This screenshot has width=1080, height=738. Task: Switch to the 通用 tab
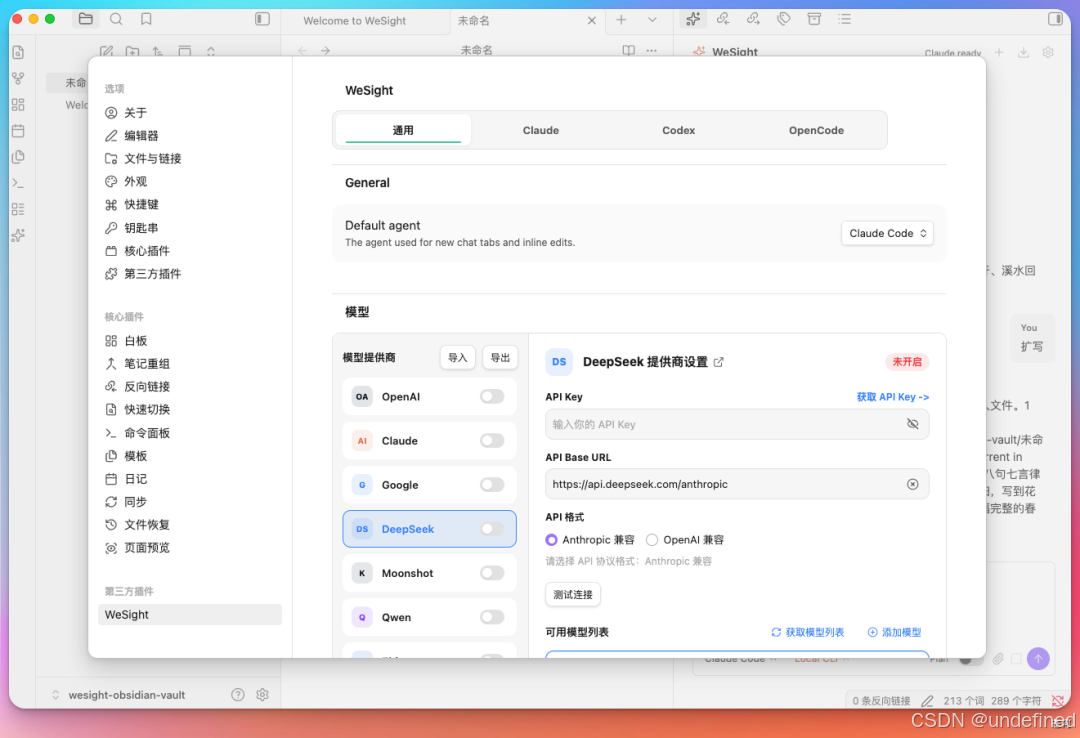click(403, 130)
